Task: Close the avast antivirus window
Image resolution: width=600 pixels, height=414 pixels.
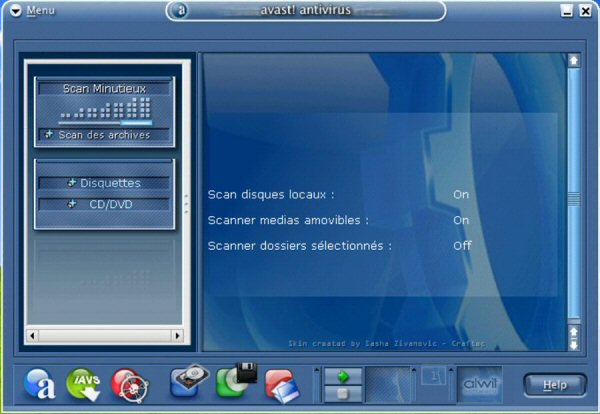Action: click(585, 11)
